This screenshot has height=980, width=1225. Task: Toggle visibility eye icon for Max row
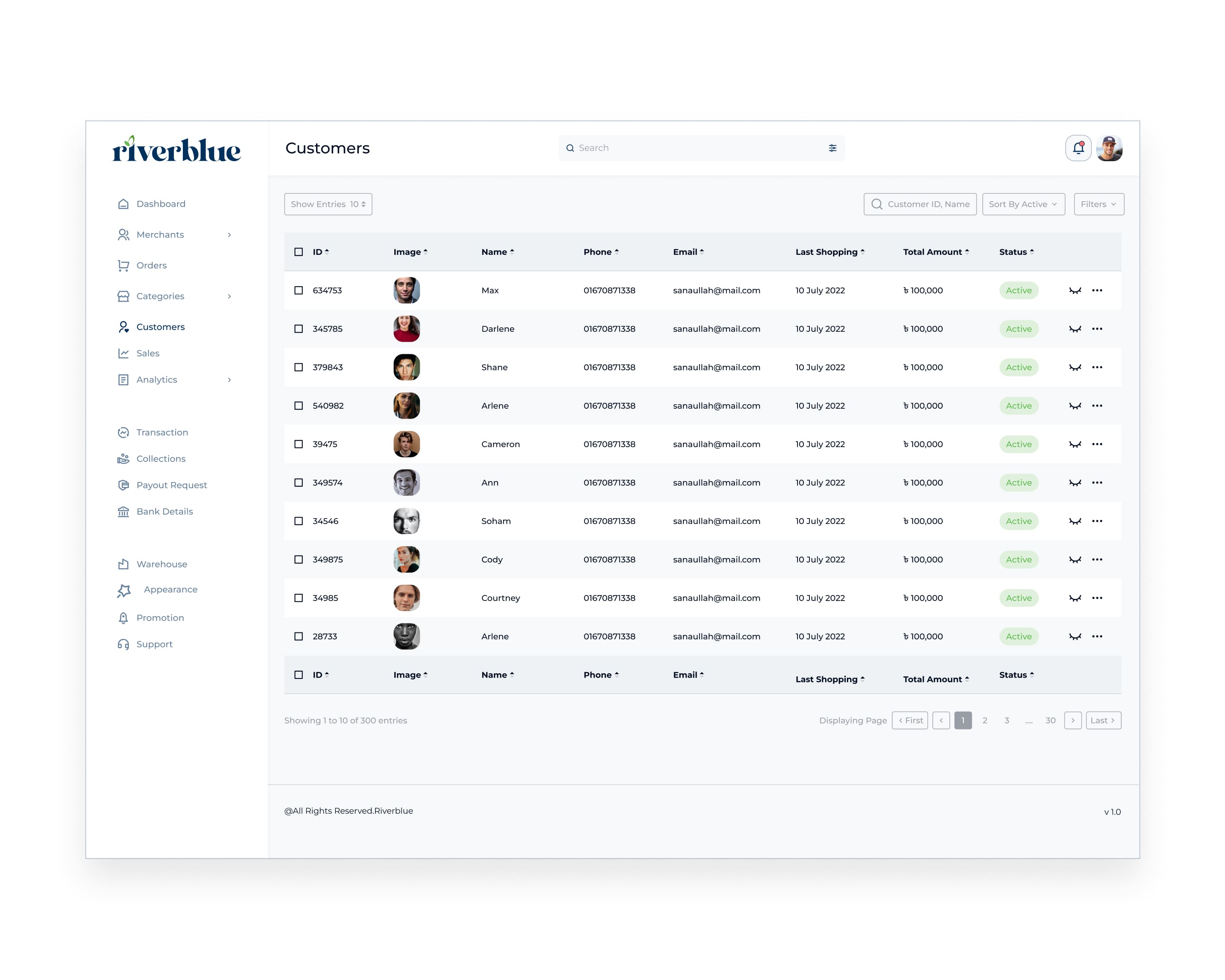[1074, 291]
